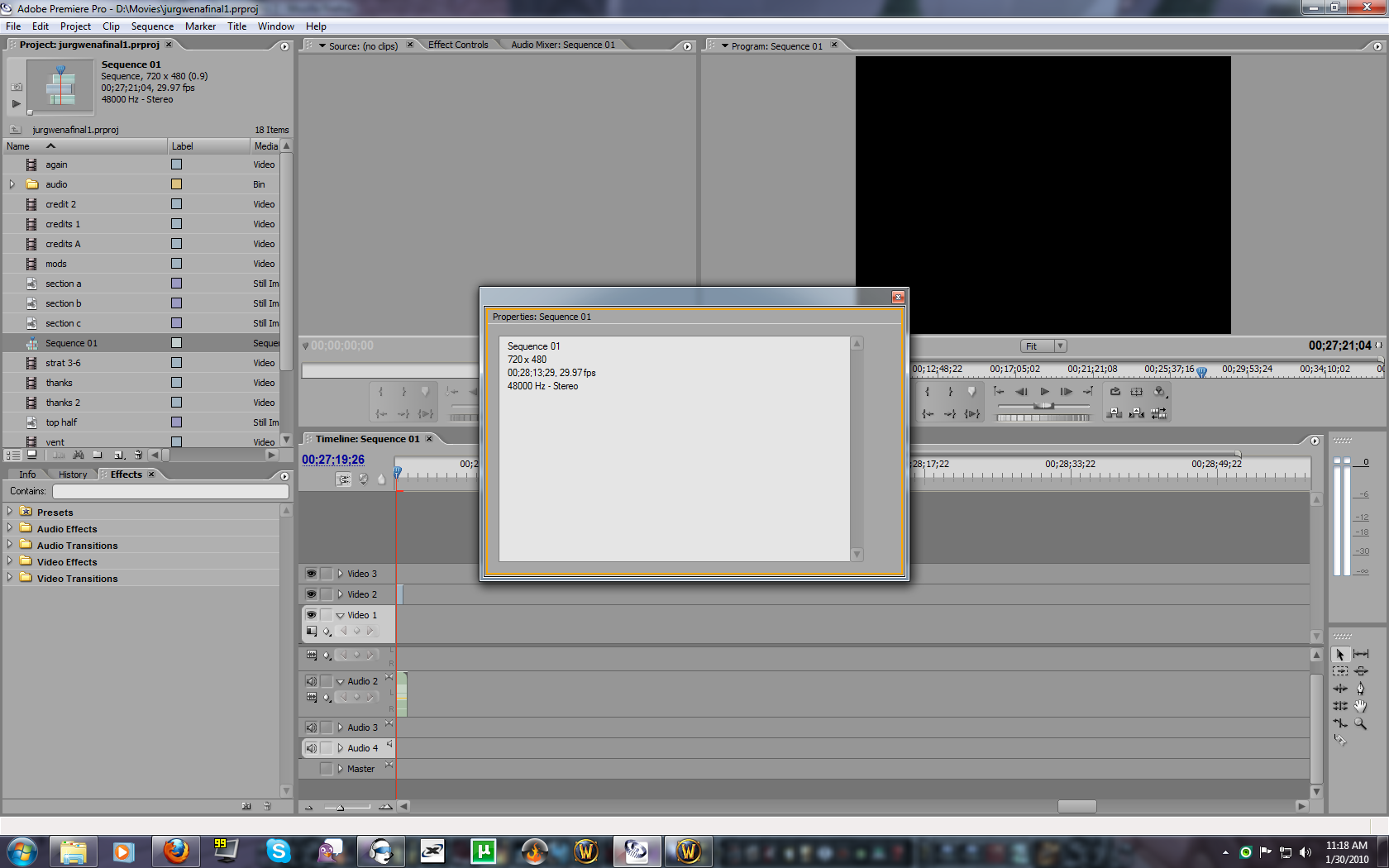This screenshot has height=868, width=1389.
Task: Toggle lock on Audio 2 track
Action: (x=327, y=681)
